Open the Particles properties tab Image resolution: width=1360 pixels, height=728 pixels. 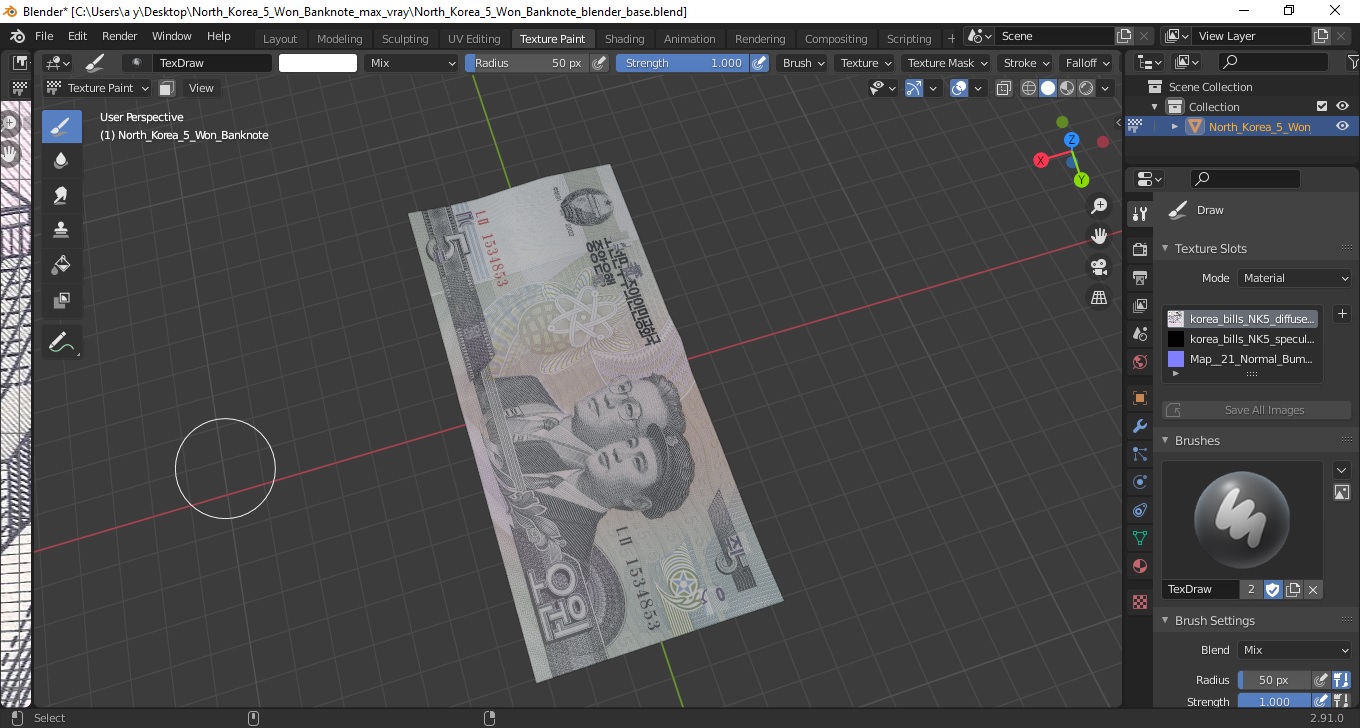click(x=1139, y=454)
